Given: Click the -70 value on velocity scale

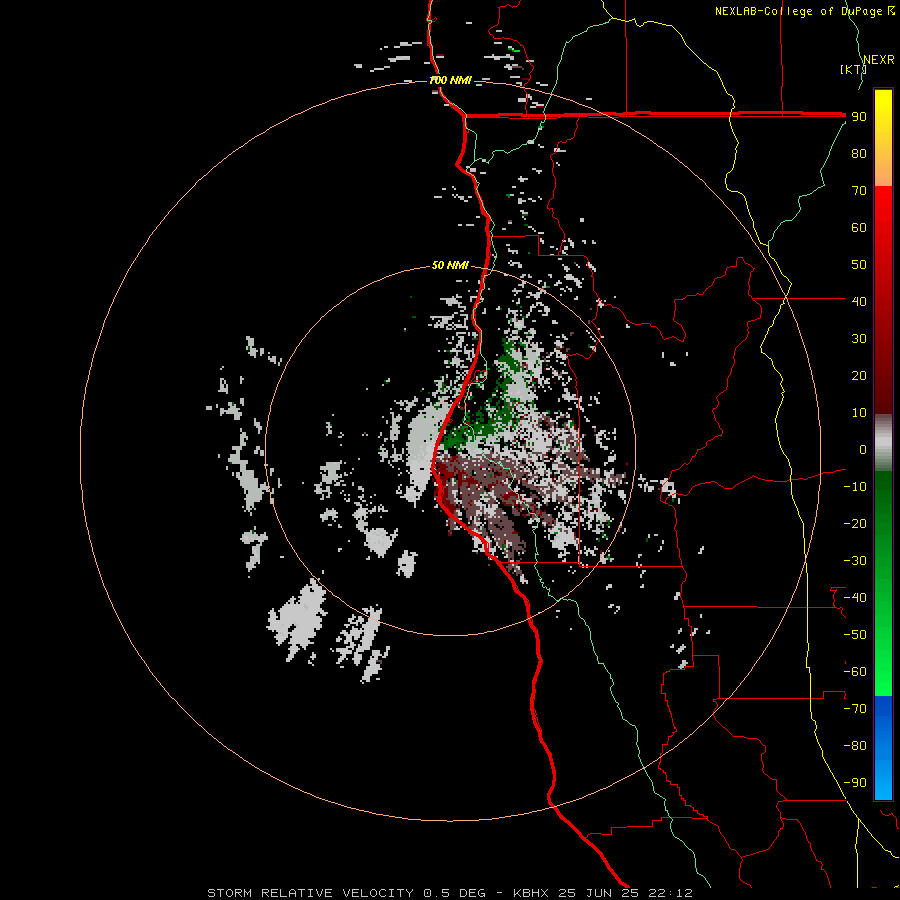Looking at the screenshot, I should tap(855, 709).
